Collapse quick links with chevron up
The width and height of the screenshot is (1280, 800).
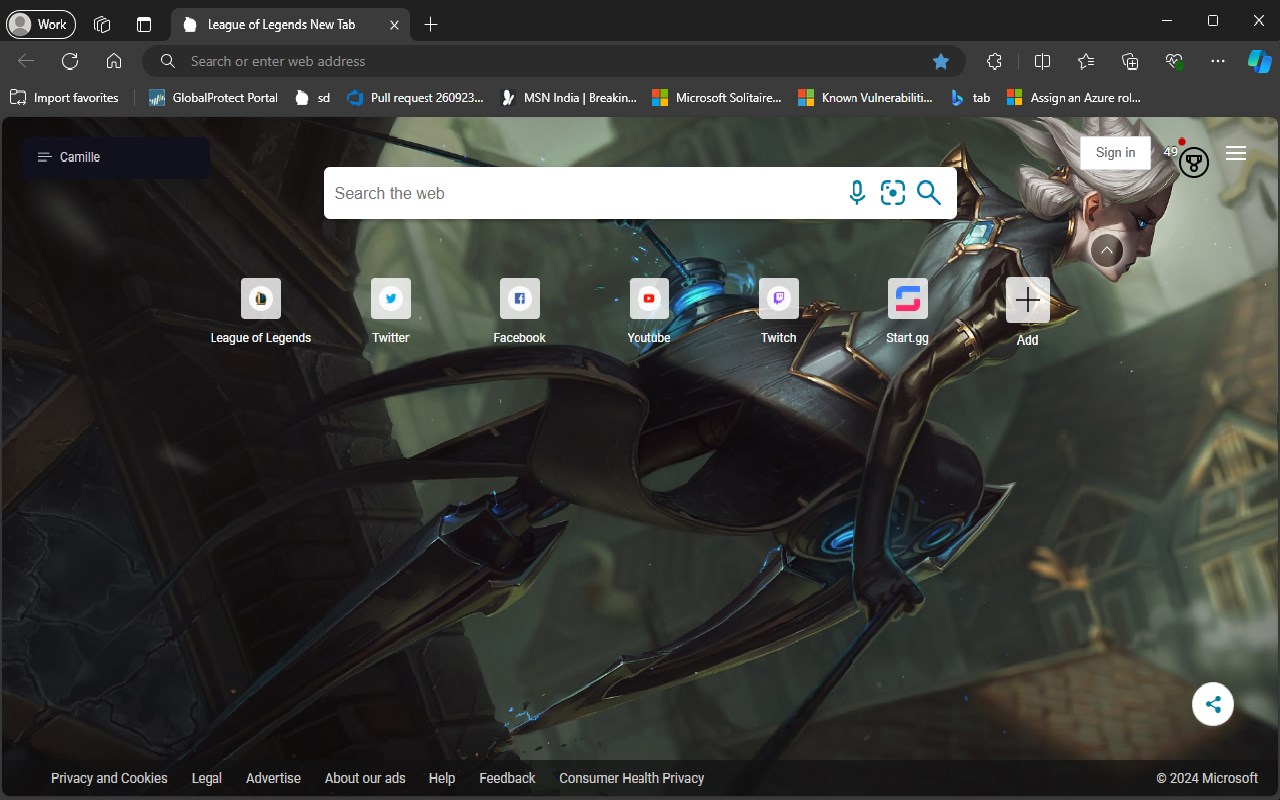tap(1107, 250)
